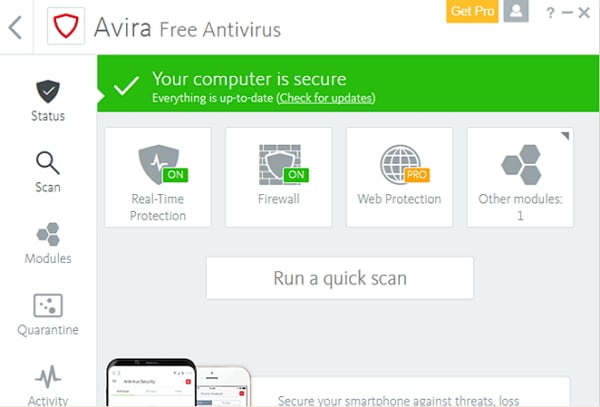Click the Web Protection PRO badge
600x407 pixels.
[417, 175]
